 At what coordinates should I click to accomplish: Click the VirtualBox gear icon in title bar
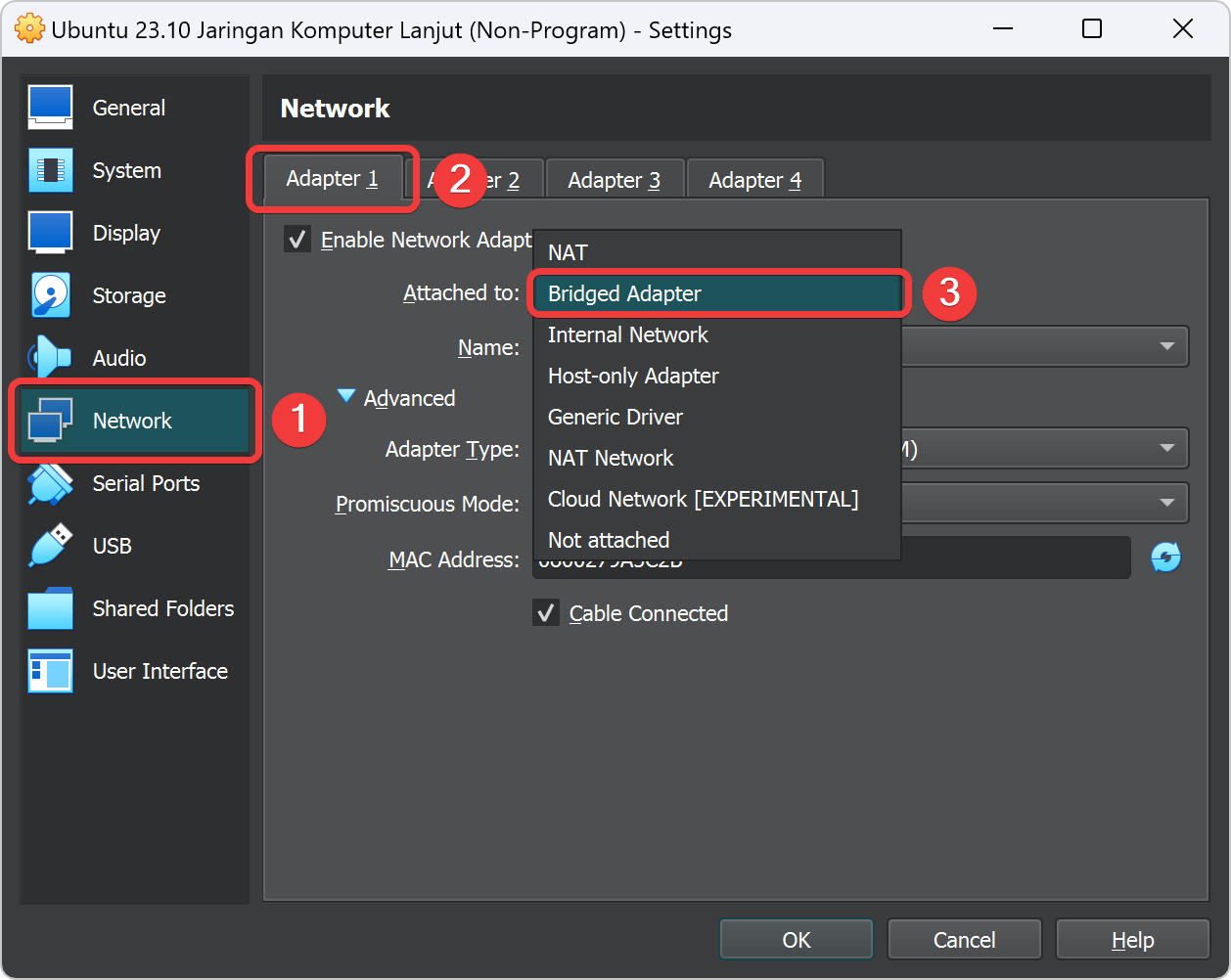coord(30,29)
